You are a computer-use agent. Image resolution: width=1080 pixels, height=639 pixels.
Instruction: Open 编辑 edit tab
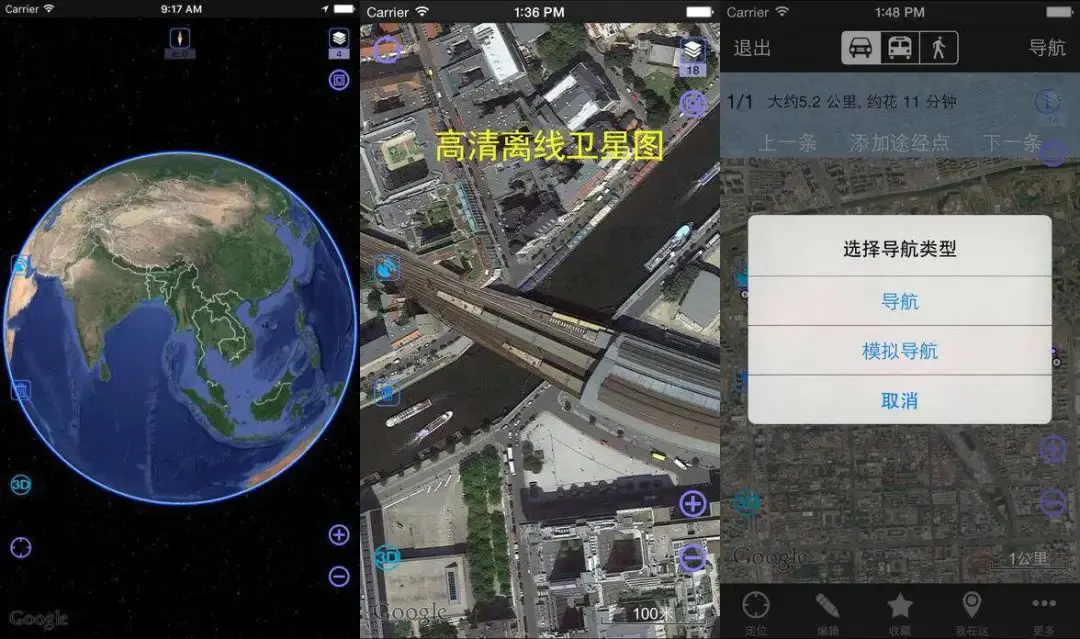pyautogui.click(x=827, y=613)
